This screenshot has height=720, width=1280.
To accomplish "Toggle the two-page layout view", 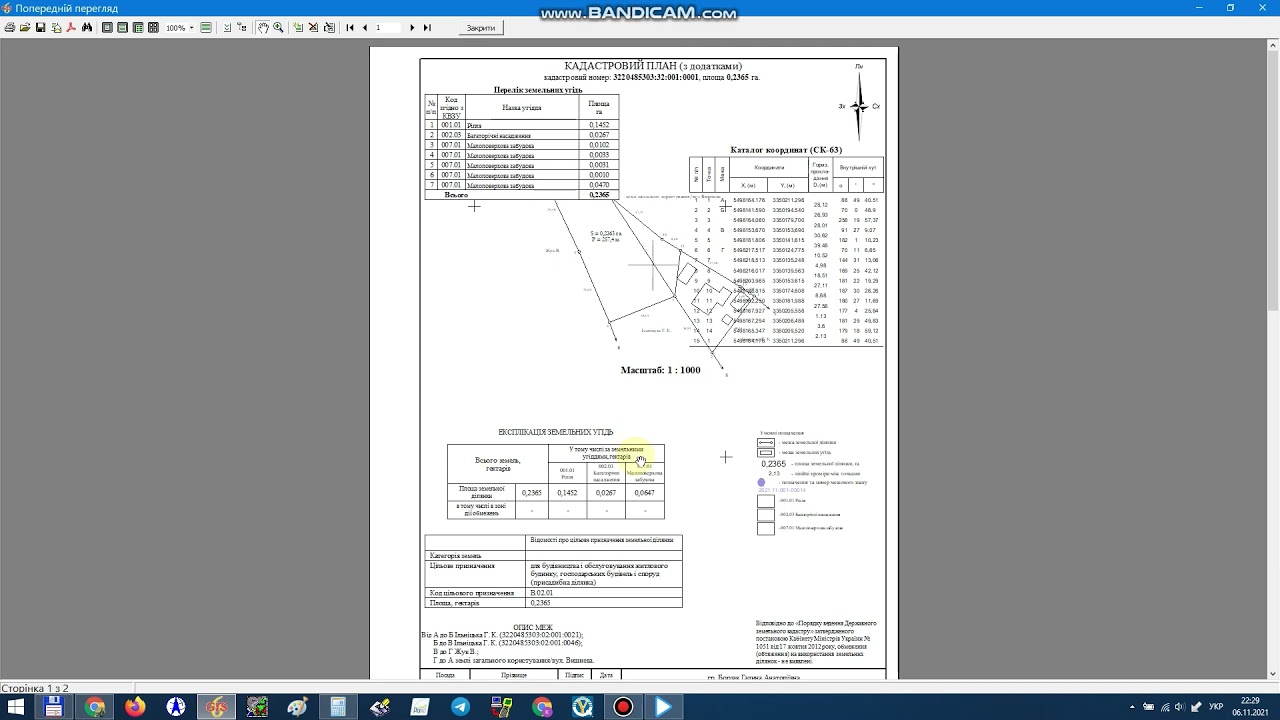I will click(x=138, y=28).
